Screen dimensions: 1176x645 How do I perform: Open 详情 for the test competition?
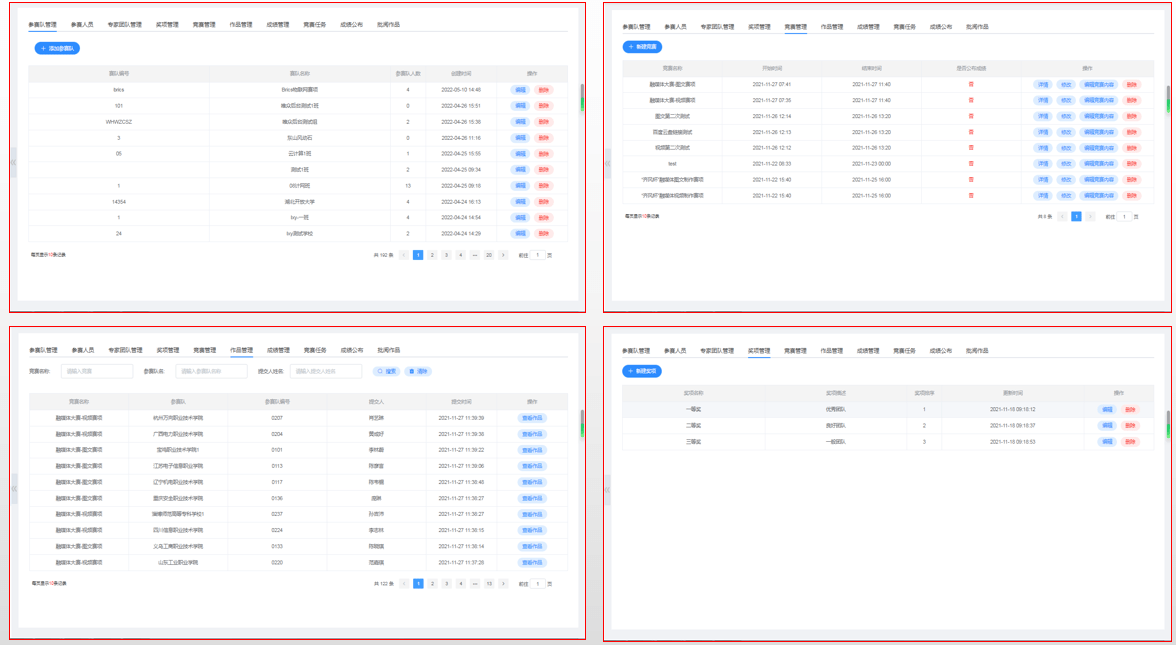(x=1043, y=163)
